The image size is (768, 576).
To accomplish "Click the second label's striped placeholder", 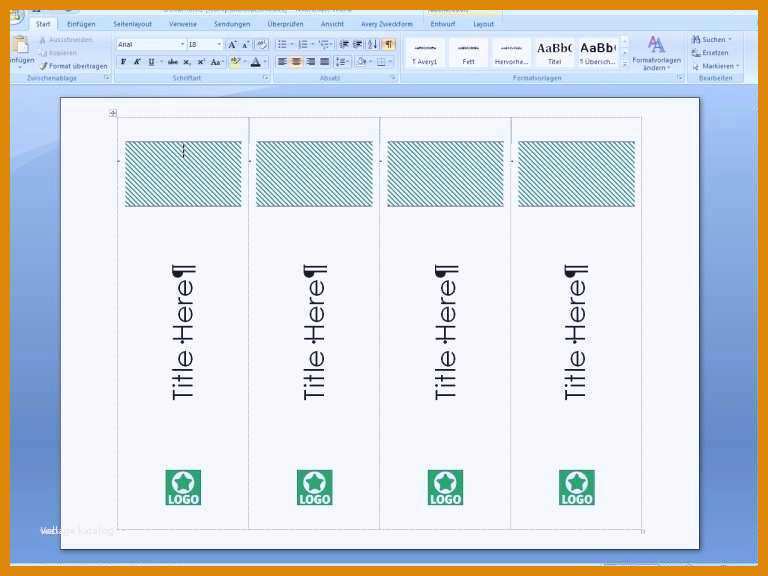I will [x=314, y=174].
